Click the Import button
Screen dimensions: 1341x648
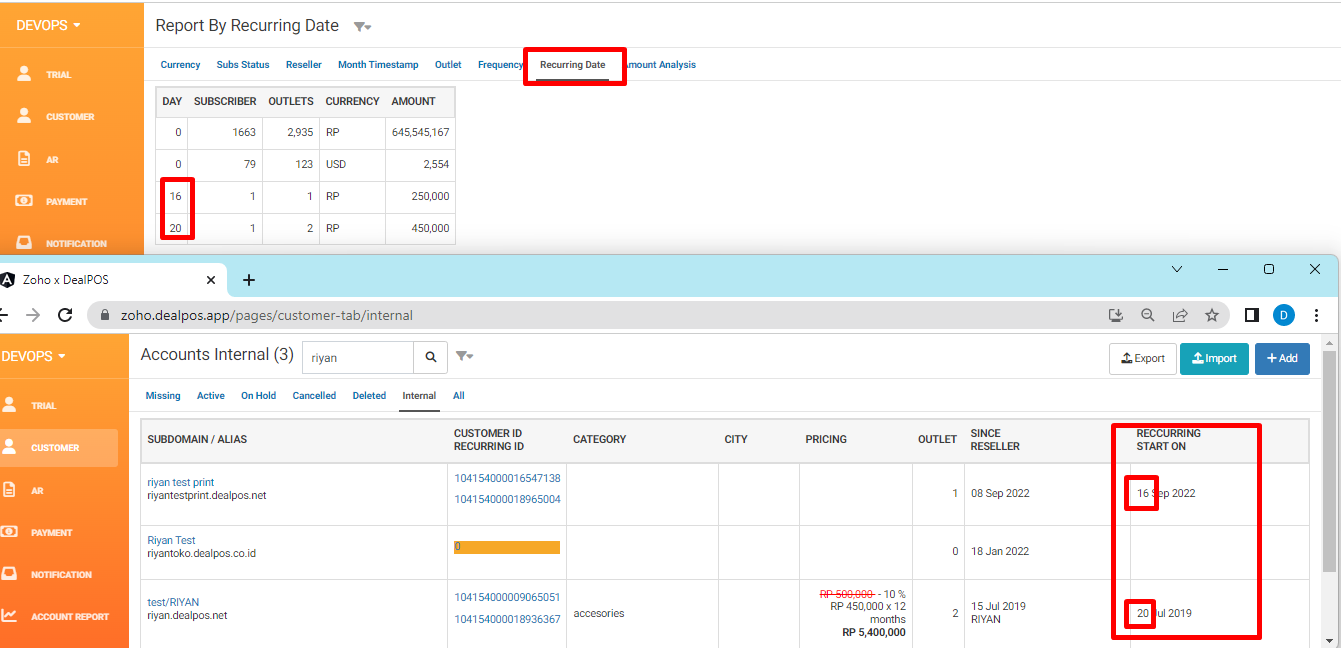(x=1214, y=359)
